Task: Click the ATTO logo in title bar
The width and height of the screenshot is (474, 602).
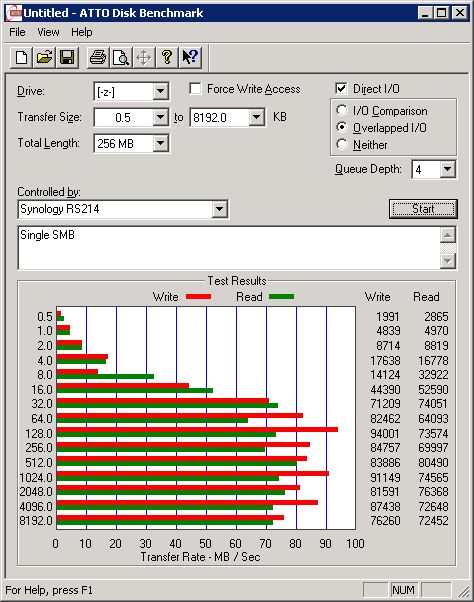Action: [x=14, y=13]
